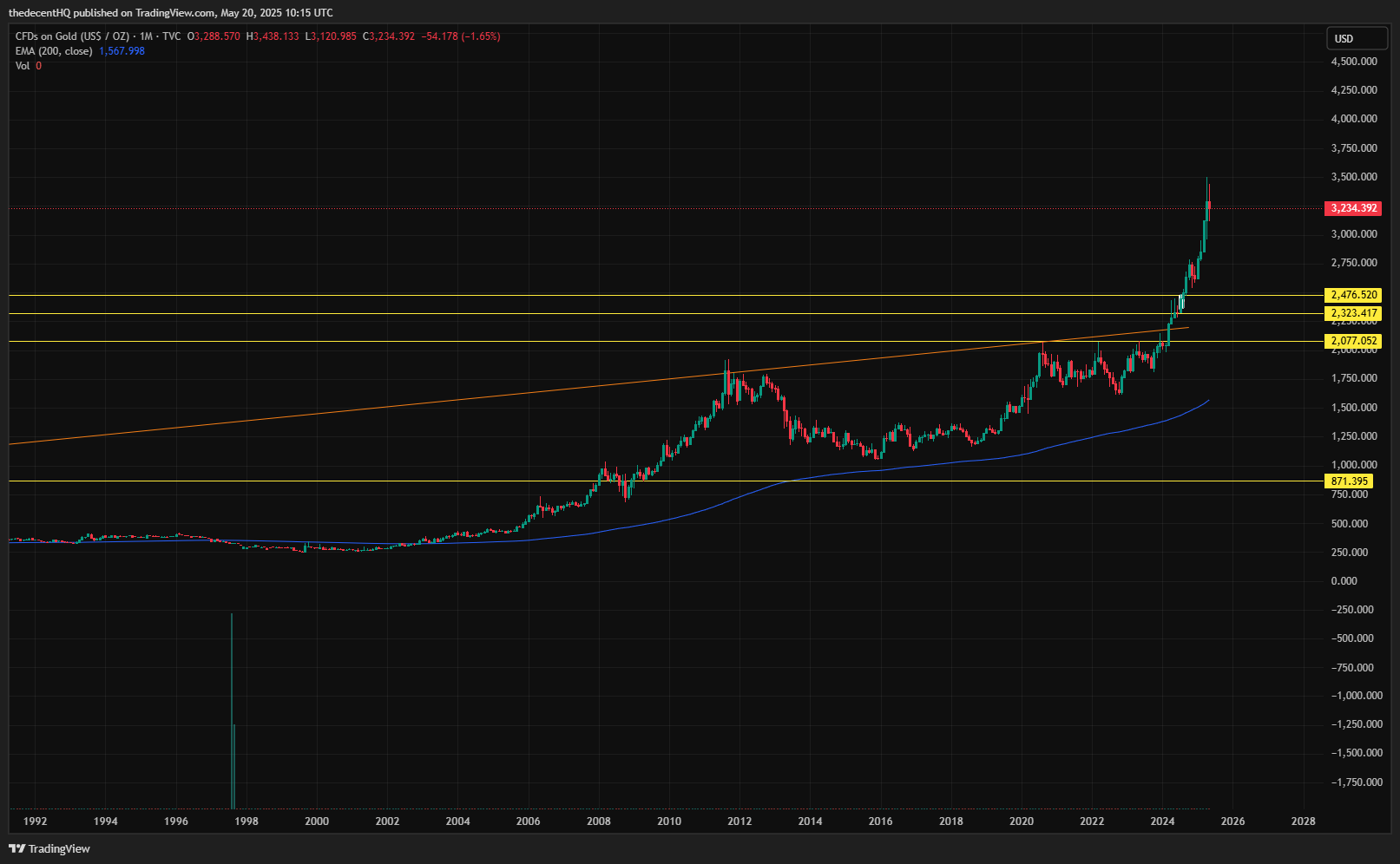Click the yellow 2,323.417 price label
Viewport: 1400px width, 864px height.
pyautogui.click(x=1354, y=313)
